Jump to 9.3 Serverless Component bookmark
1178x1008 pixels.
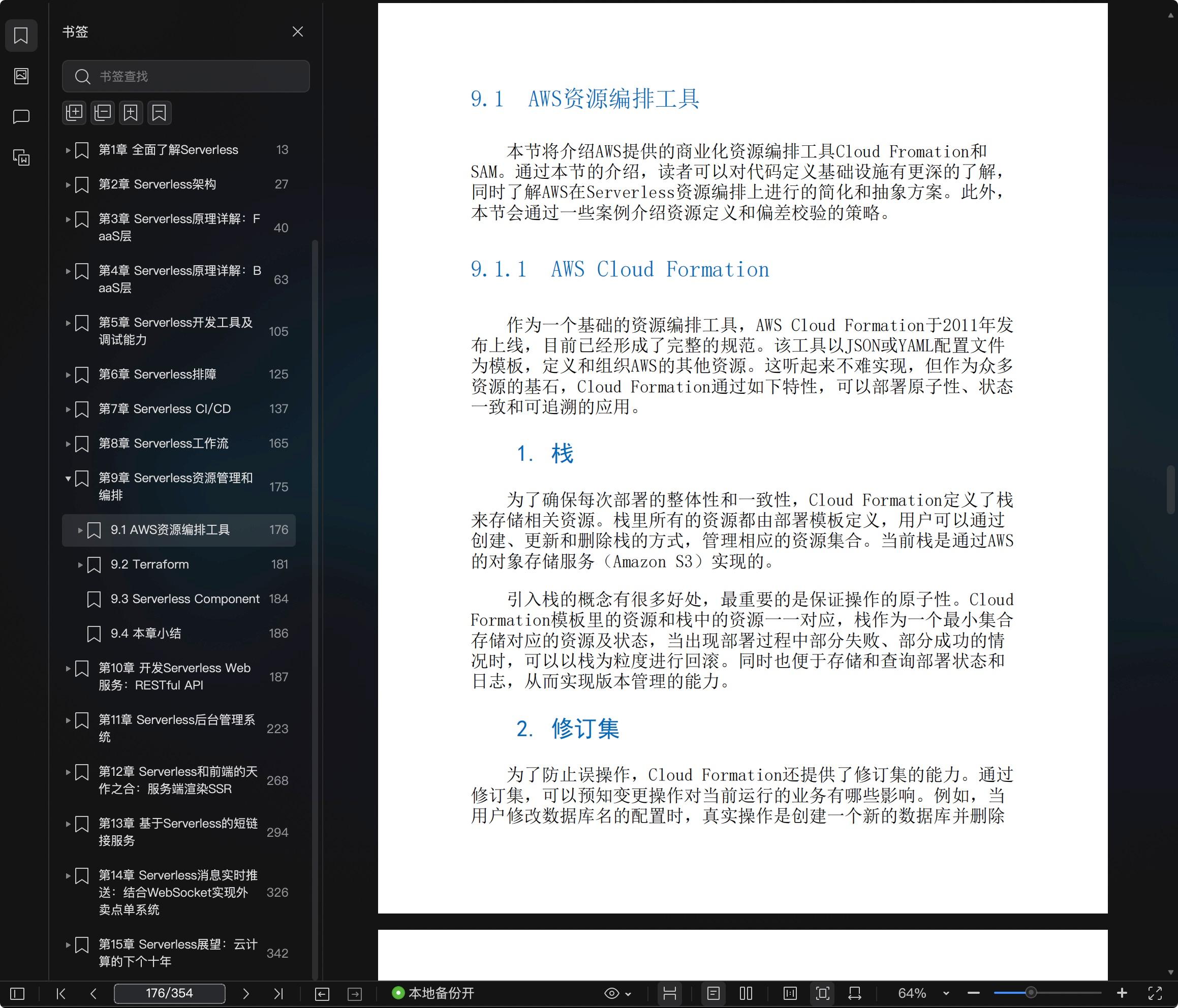pos(185,598)
